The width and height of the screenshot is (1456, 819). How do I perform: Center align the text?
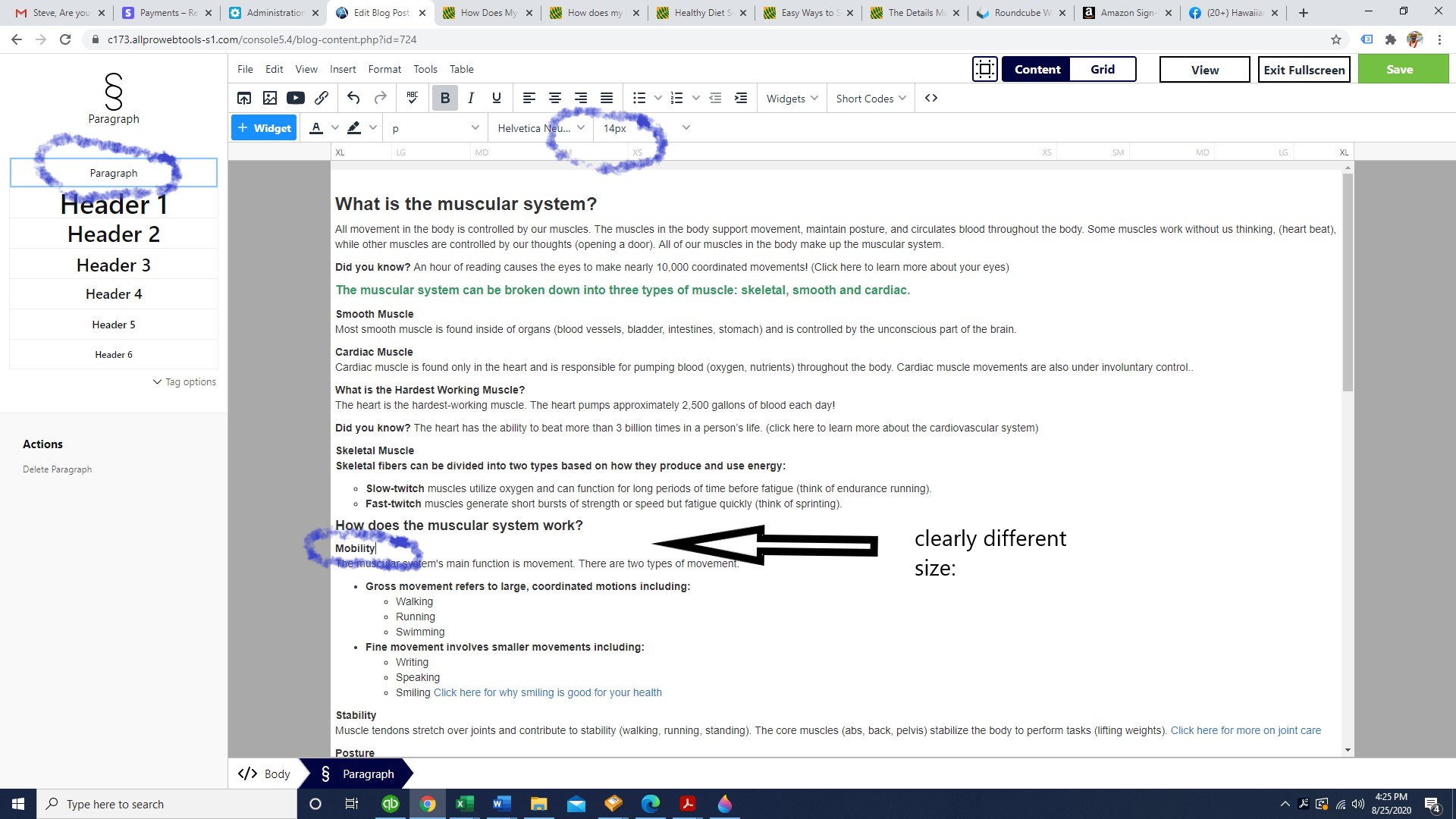(x=555, y=98)
